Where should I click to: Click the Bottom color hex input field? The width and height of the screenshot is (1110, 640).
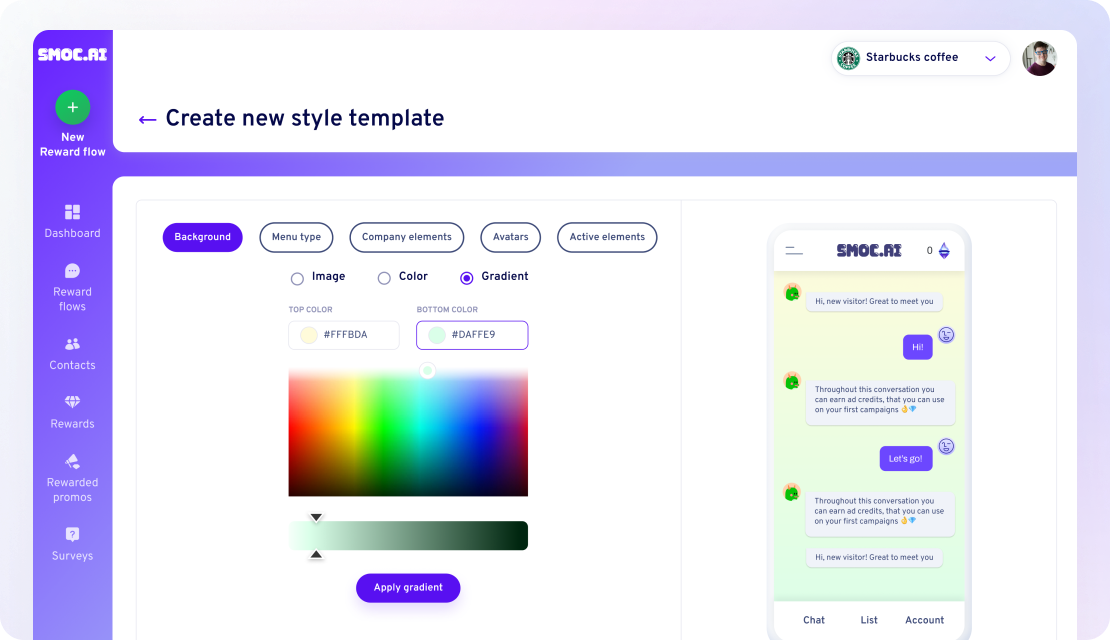pyautogui.click(x=472, y=335)
